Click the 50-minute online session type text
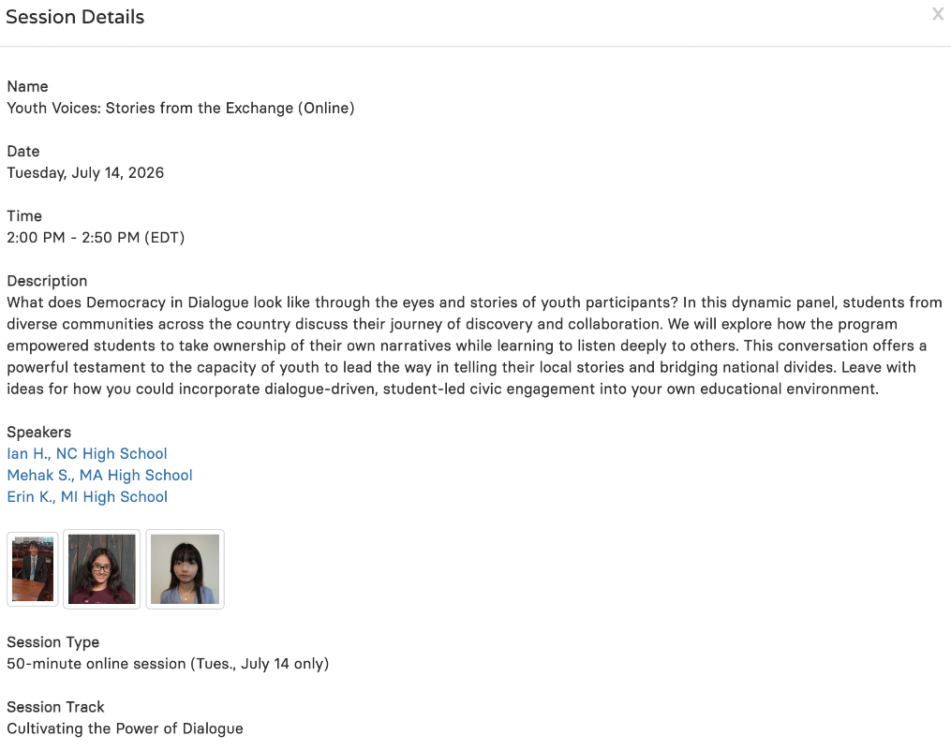951x750 pixels. (x=168, y=664)
